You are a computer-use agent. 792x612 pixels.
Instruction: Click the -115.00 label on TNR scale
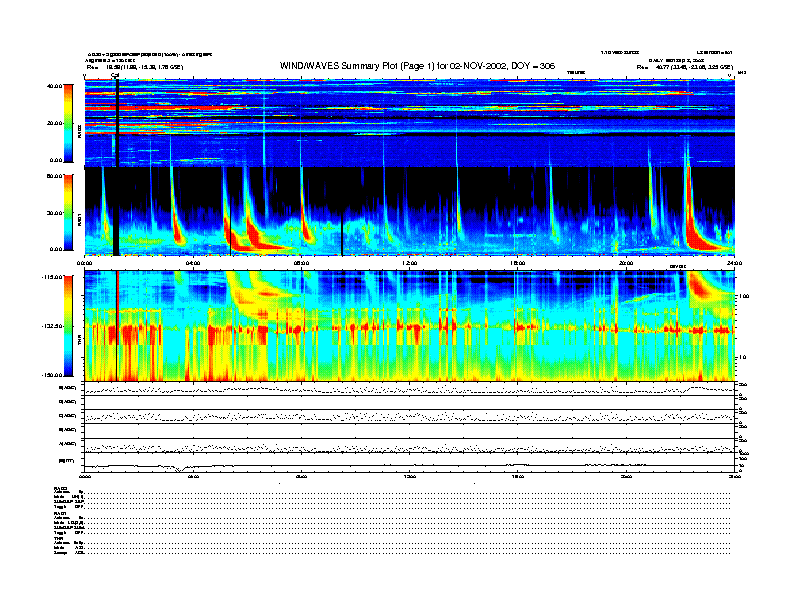point(53,277)
